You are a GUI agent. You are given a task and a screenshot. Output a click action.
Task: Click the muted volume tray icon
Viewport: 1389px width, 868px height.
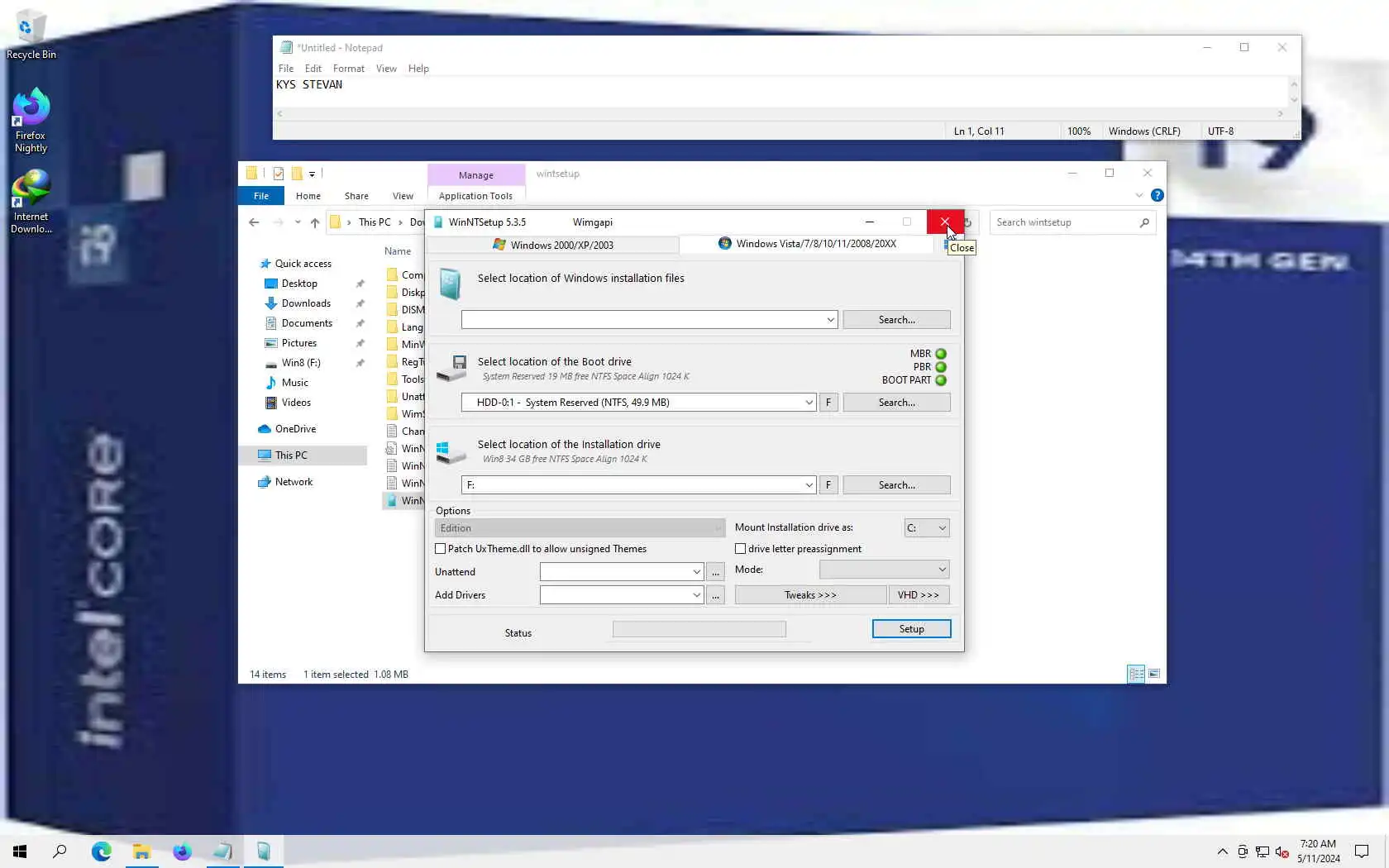(x=1282, y=851)
